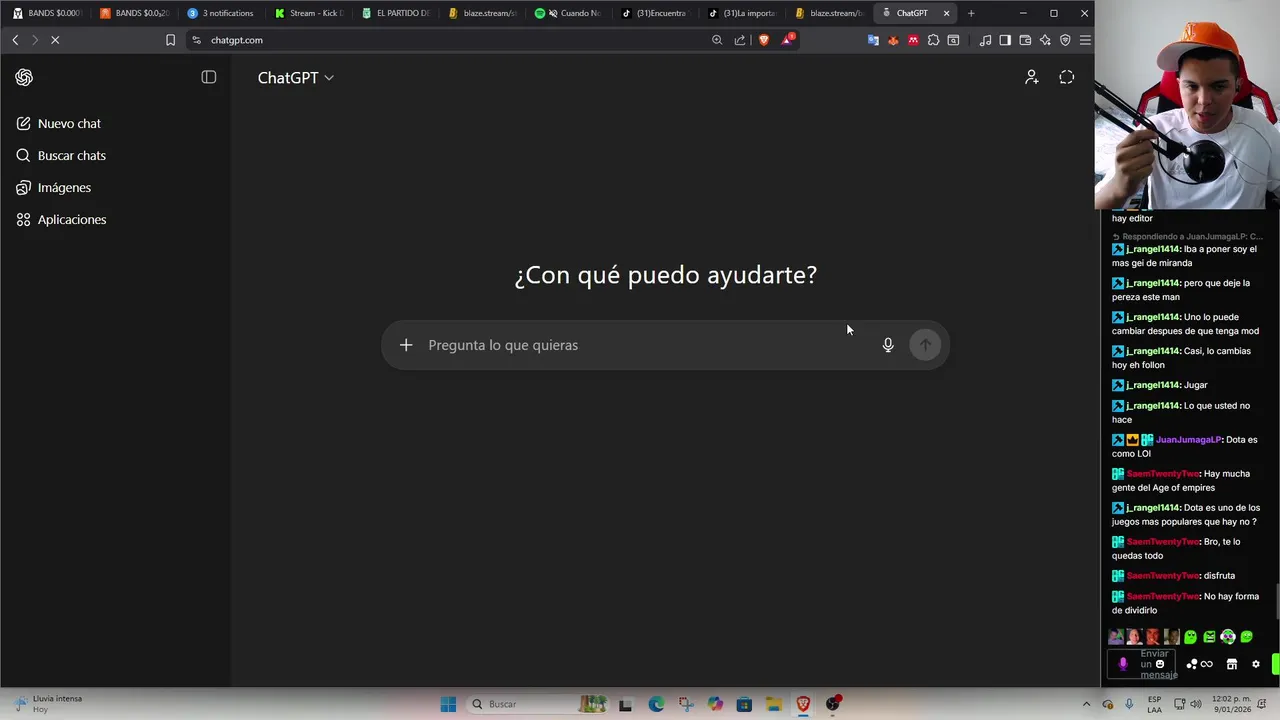Click the chat store icon
Screen dimensions: 1280x720
coord(1232,664)
